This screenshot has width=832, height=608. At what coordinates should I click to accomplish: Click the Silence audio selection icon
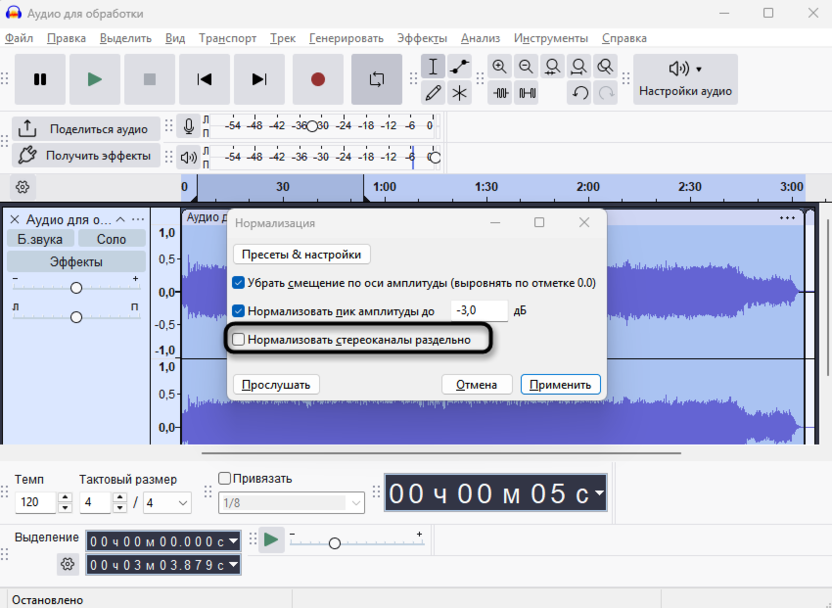pos(525,93)
